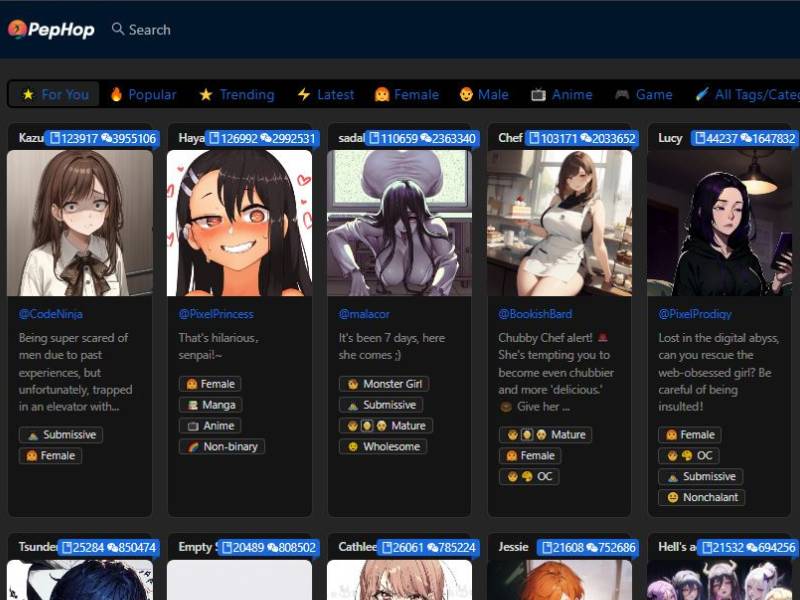
Task: Click the lightning bolt icon beside Latest
Action: (304, 95)
